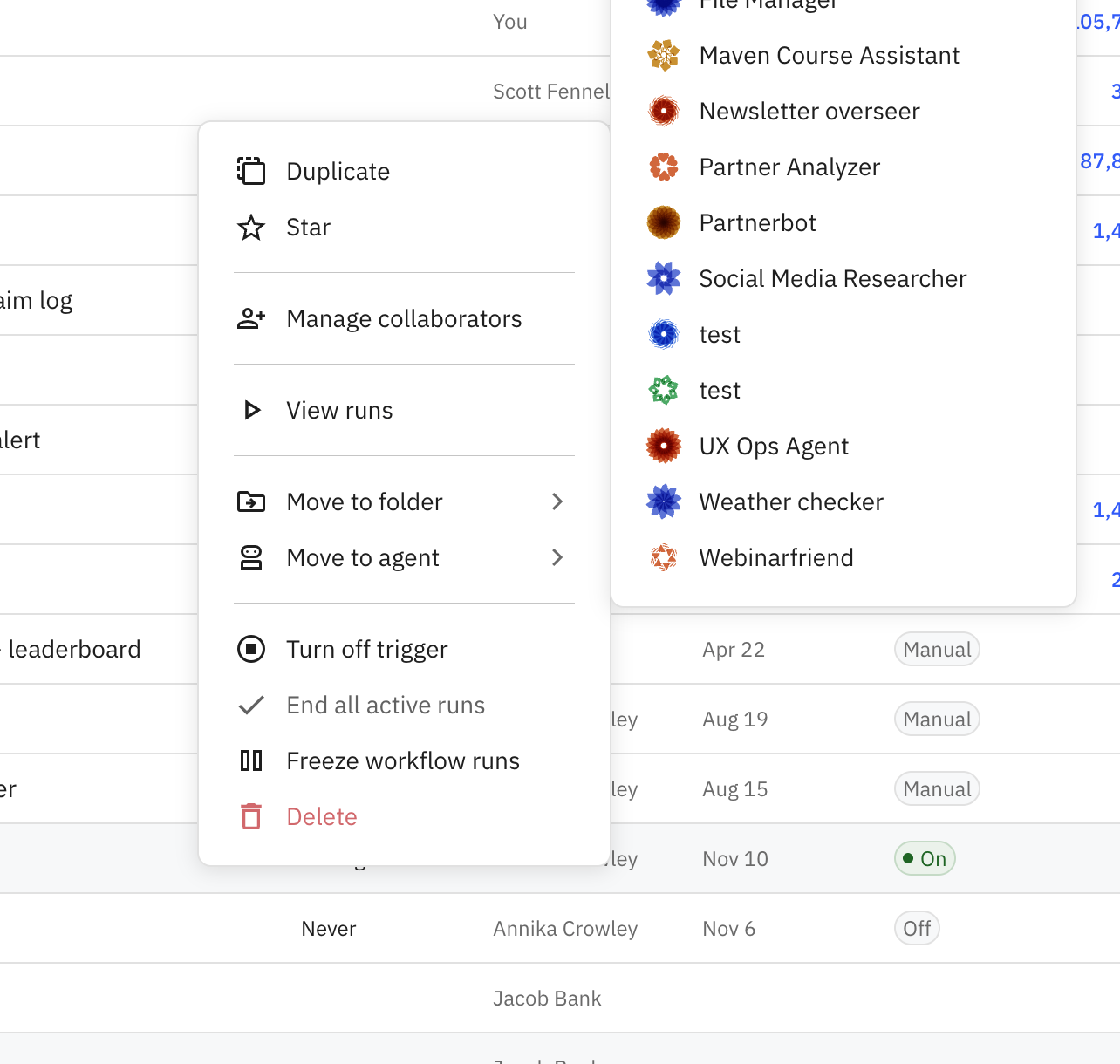The height and width of the screenshot is (1064, 1120).
Task: Click the Star outline icon
Action: 251,228
